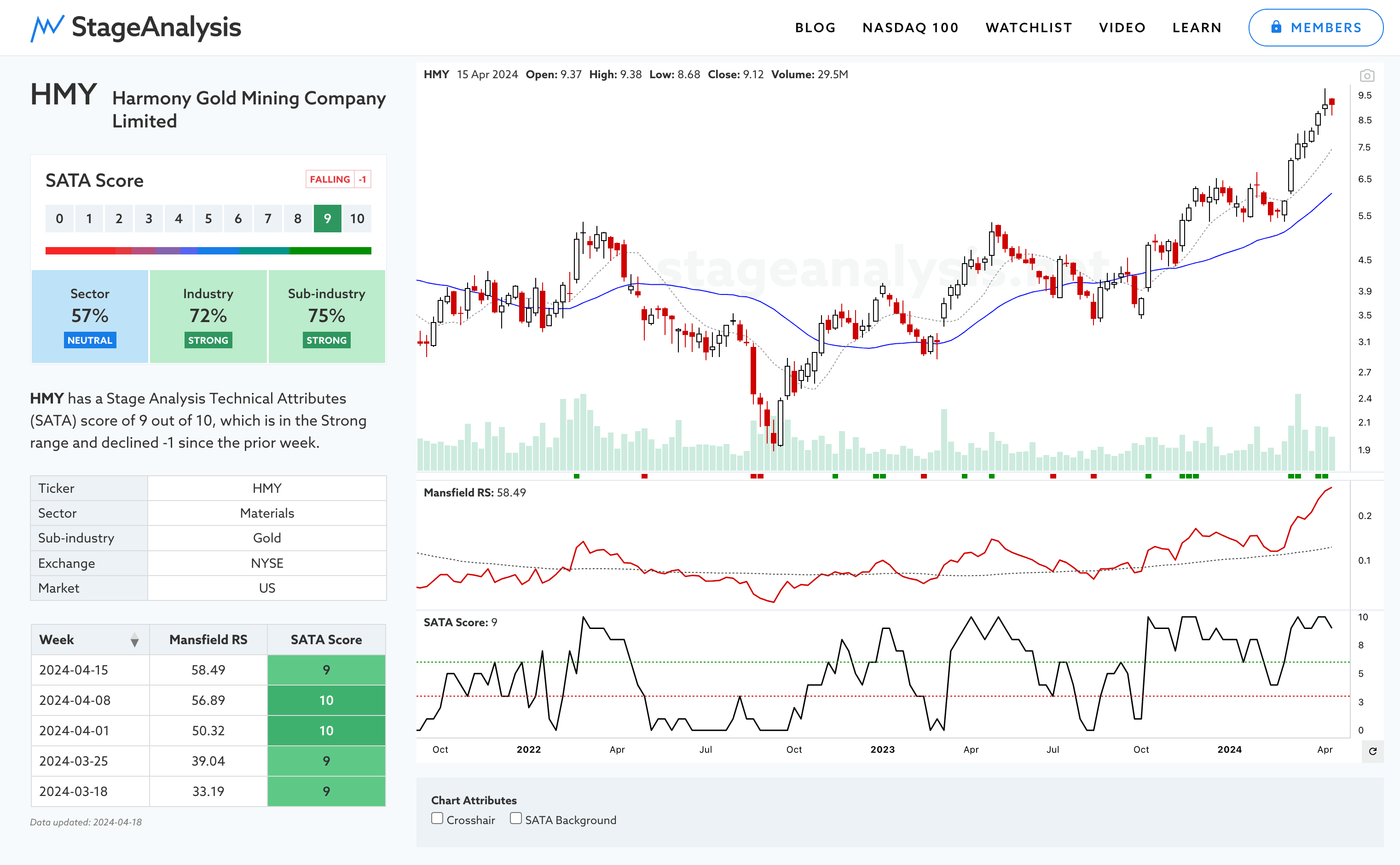Open the NASDAQ 100 menu item
The width and height of the screenshot is (1400, 865).
910,28
